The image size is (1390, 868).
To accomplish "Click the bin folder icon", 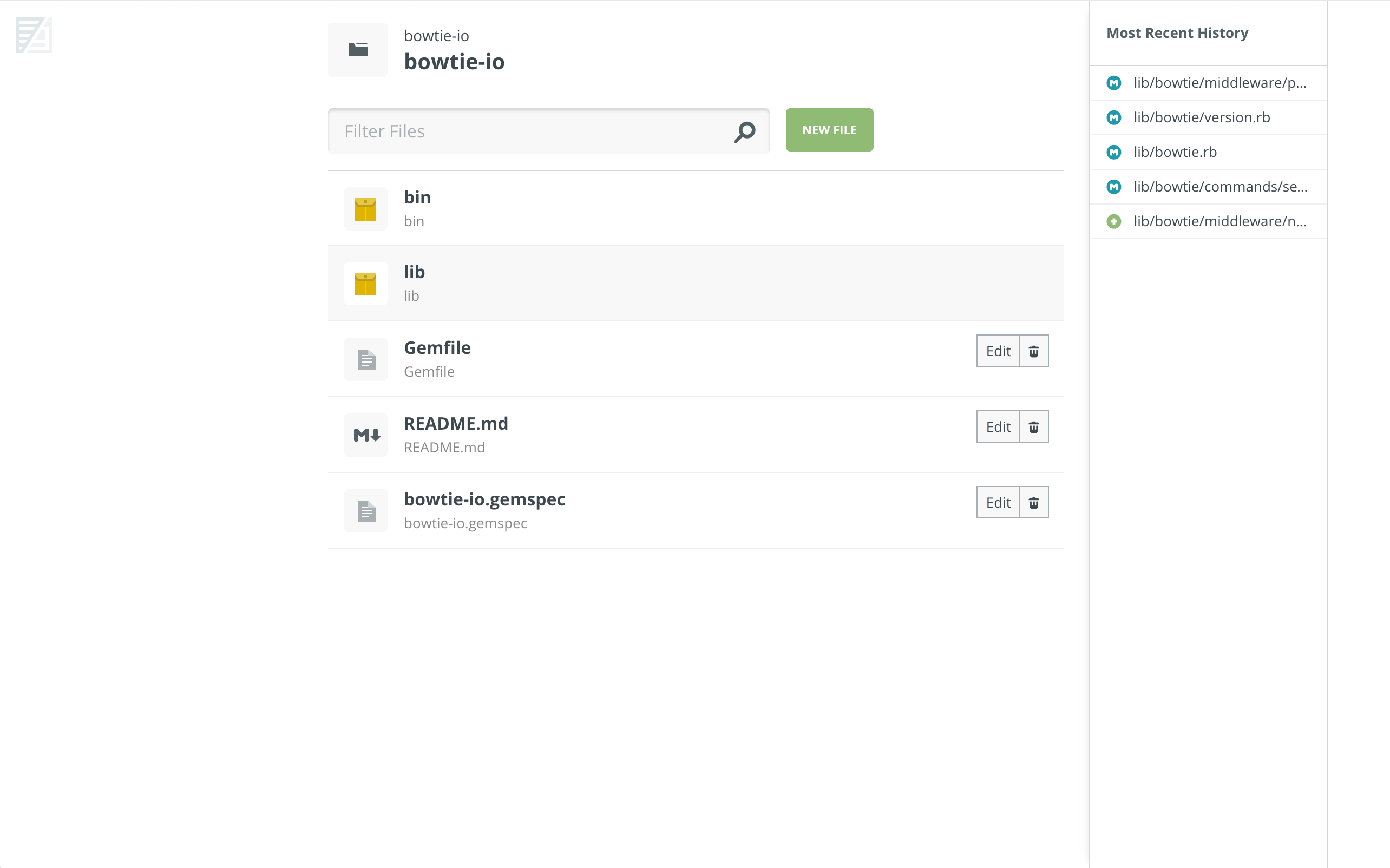I will [366, 208].
